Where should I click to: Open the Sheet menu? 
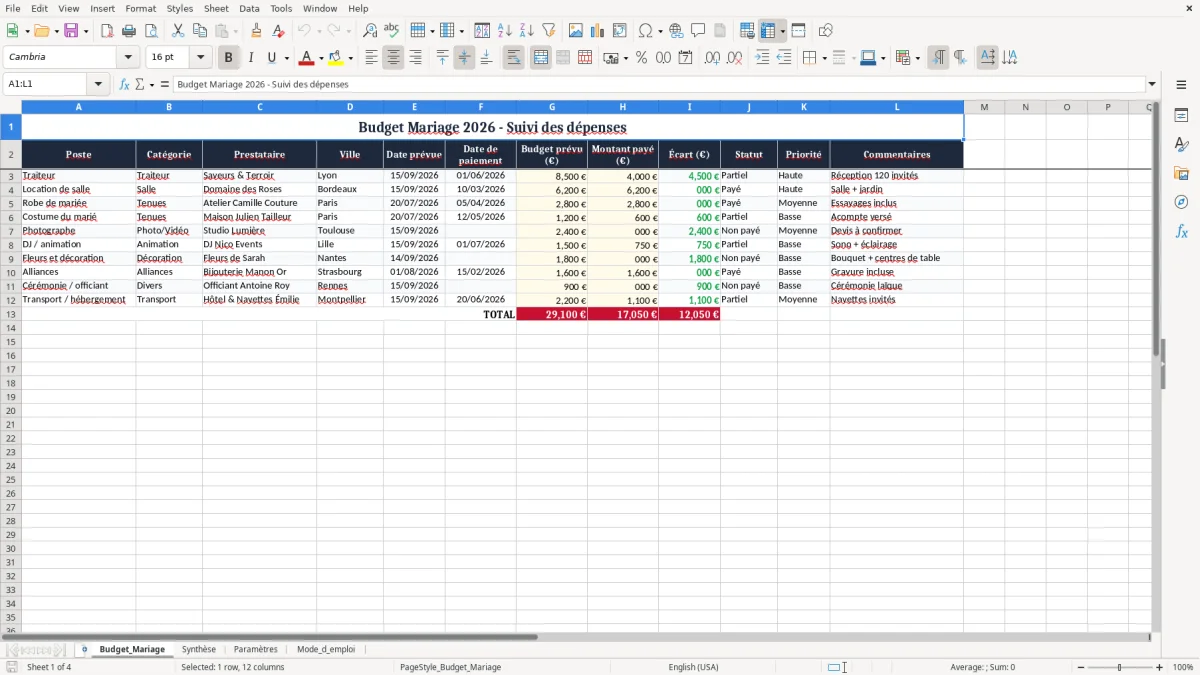coord(216,8)
